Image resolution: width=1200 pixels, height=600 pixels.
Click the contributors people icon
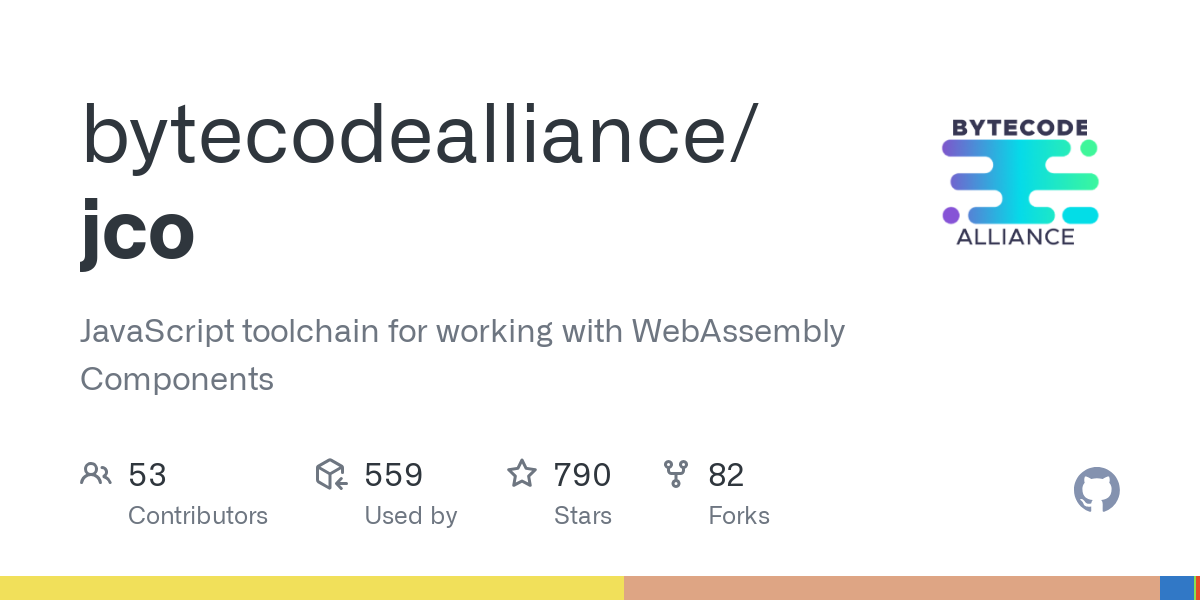pyautogui.click(x=96, y=474)
